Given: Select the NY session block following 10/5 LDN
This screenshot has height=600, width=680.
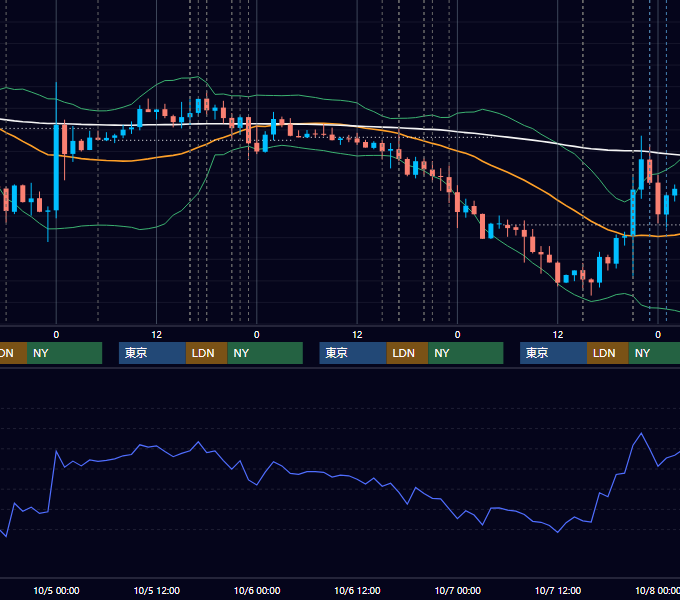Looking at the screenshot, I should click(x=265, y=353).
